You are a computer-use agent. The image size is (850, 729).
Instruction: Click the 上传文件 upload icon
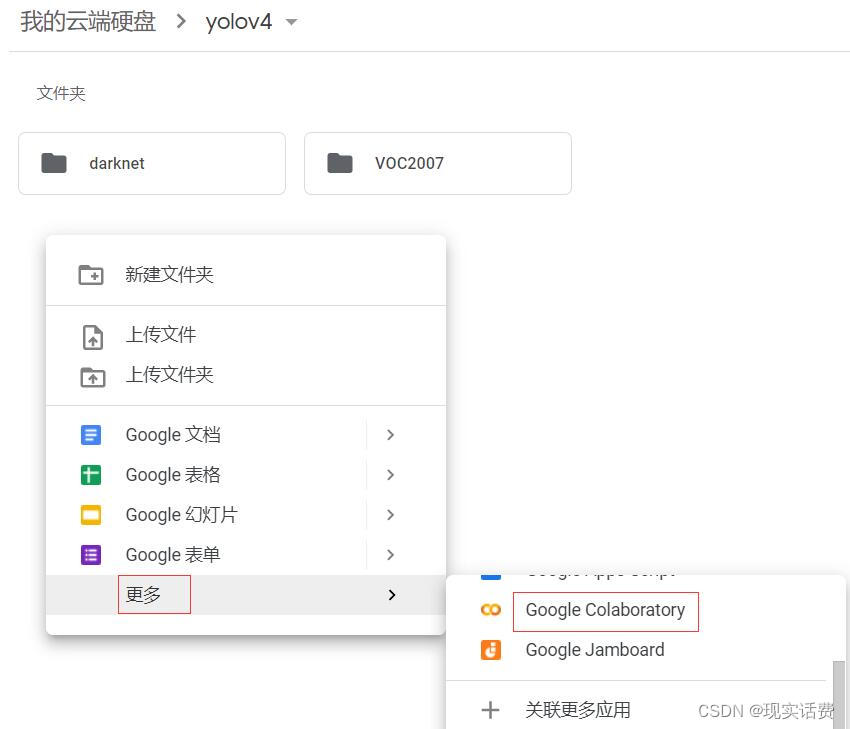(x=91, y=333)
